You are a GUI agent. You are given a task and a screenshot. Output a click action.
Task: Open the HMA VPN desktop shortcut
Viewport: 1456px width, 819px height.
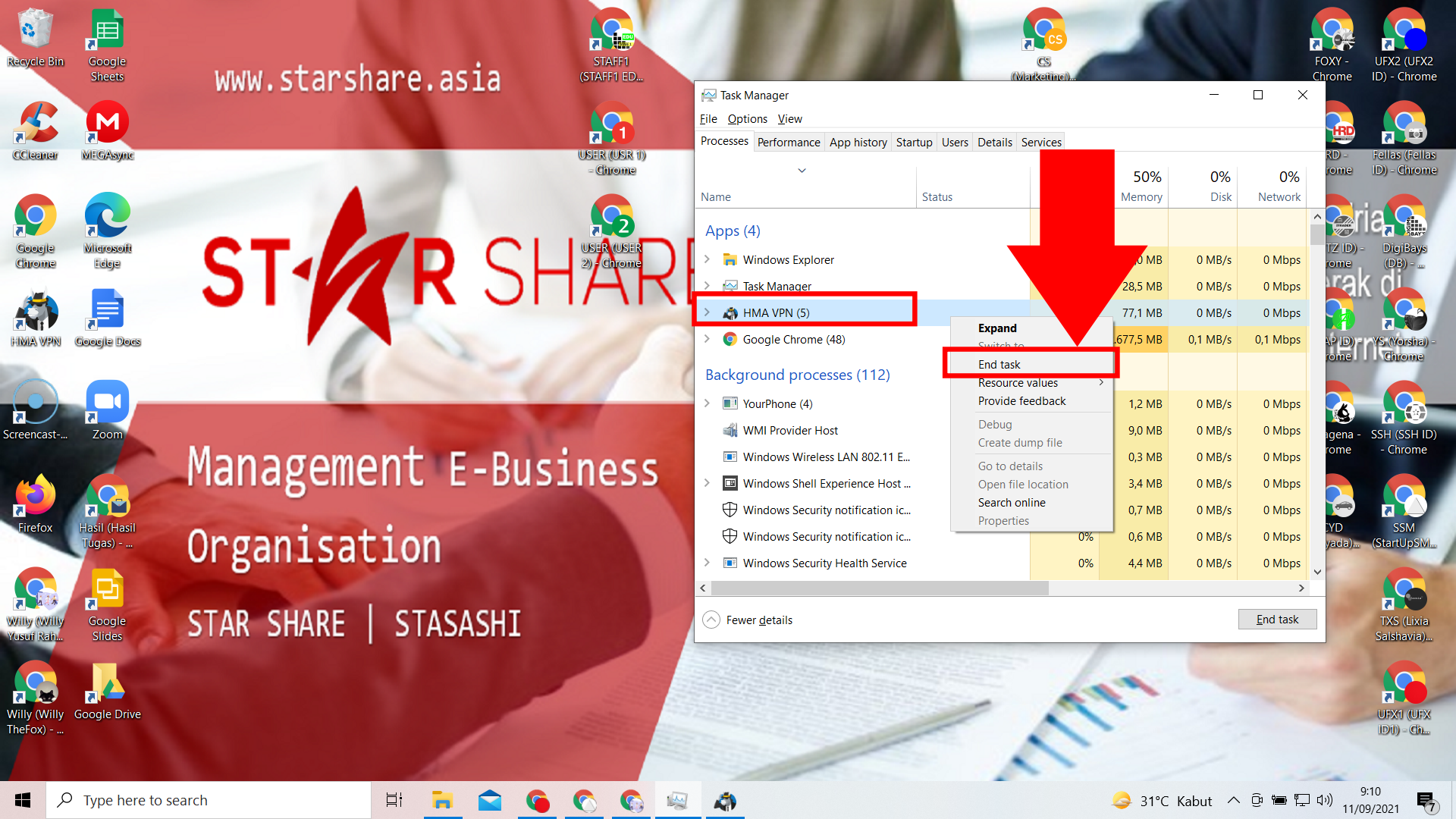[x=35, y=318]
